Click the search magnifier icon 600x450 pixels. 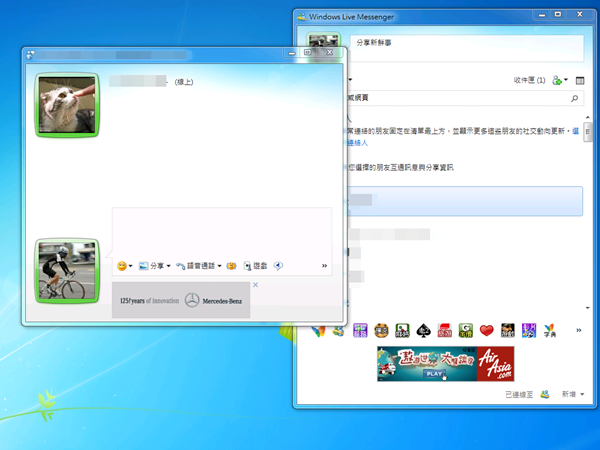[x=574, y=99]
